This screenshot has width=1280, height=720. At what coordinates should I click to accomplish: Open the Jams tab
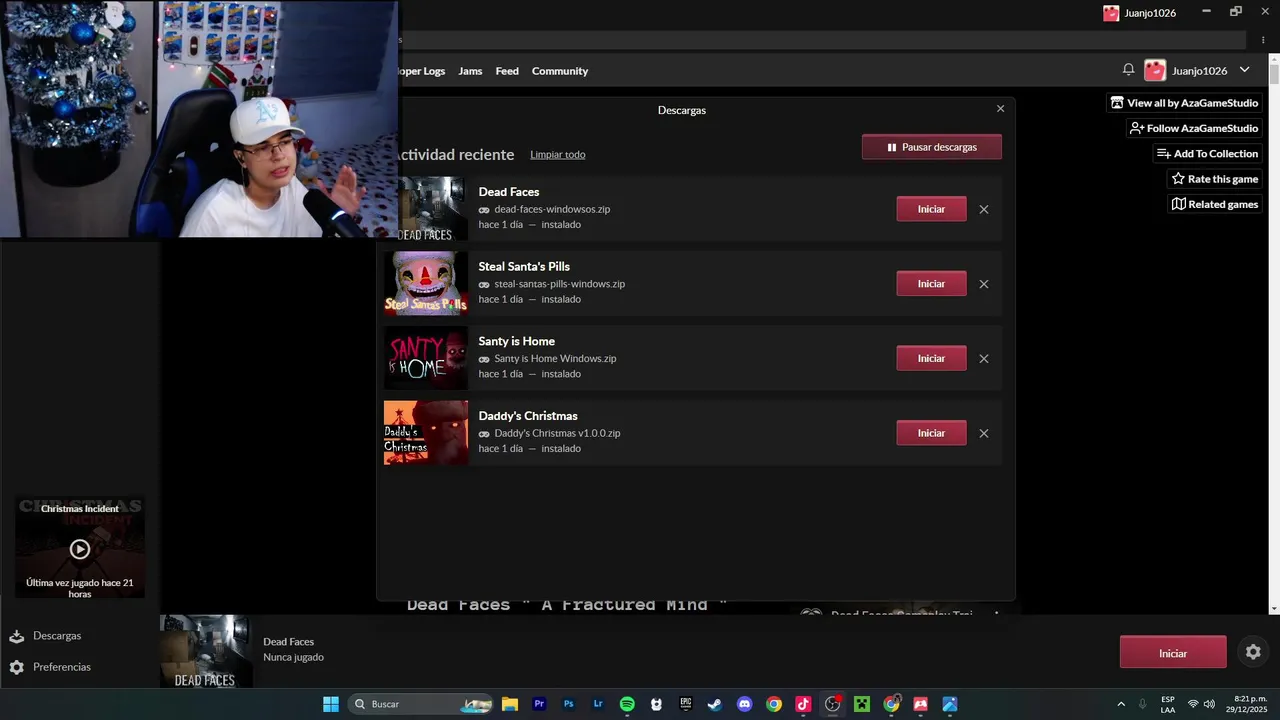(x=470, y=71)
